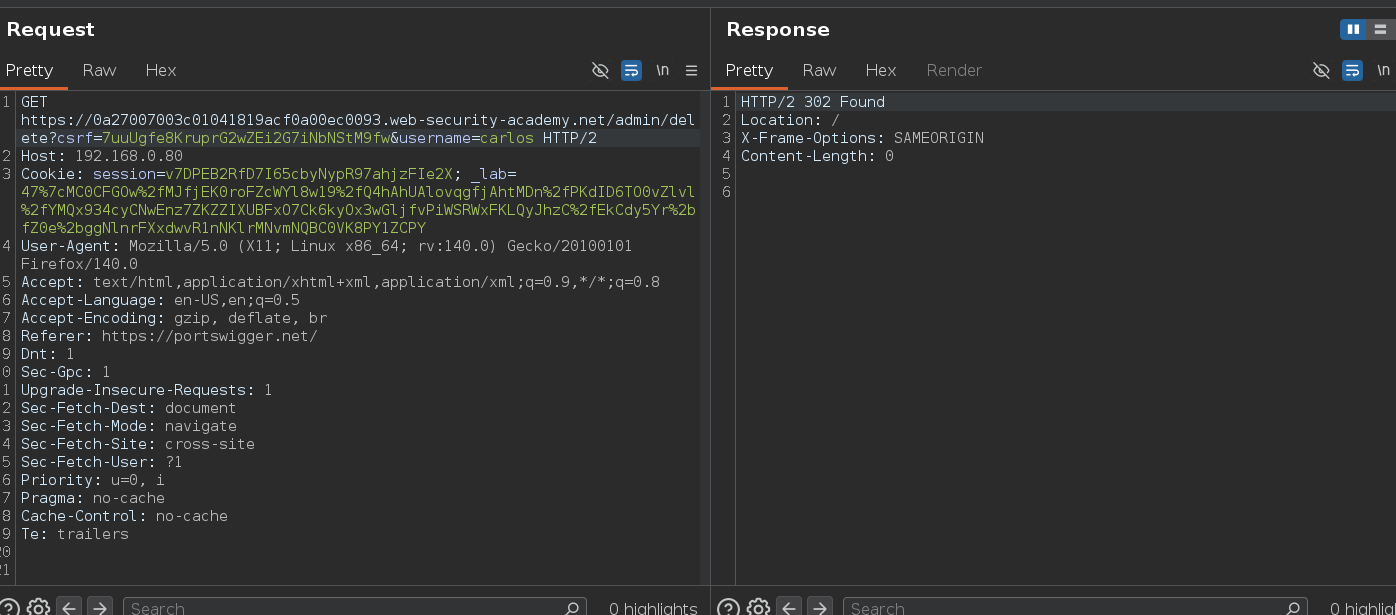Screen dimensions: 1396x615
Task: Click the Sec-Fetch-Site: cross-site line
Action: [137, 444]
